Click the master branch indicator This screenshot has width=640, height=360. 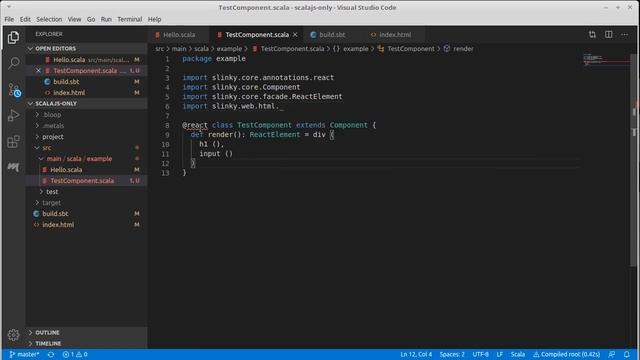tap(24, 354)
